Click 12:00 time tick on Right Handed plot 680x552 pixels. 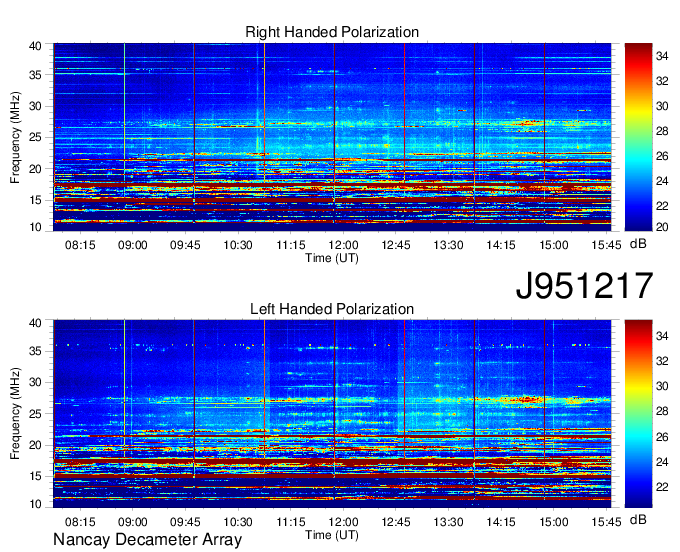coord(343,245)
